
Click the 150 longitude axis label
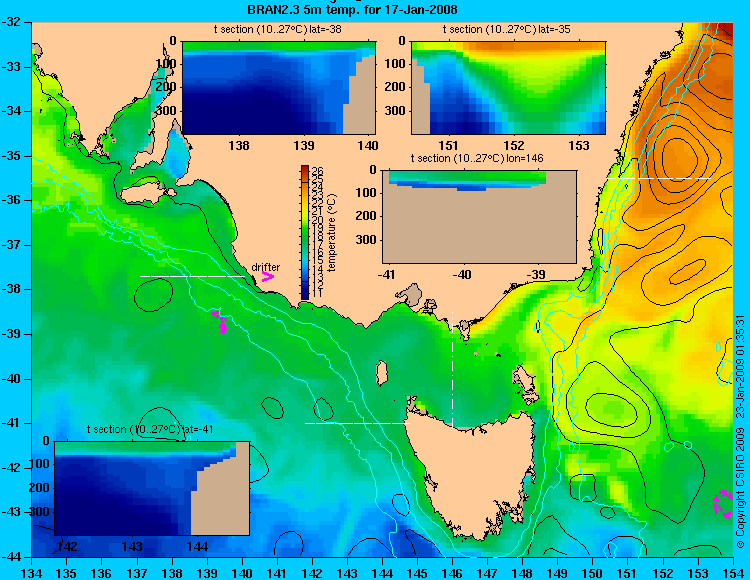pos(593,573)
